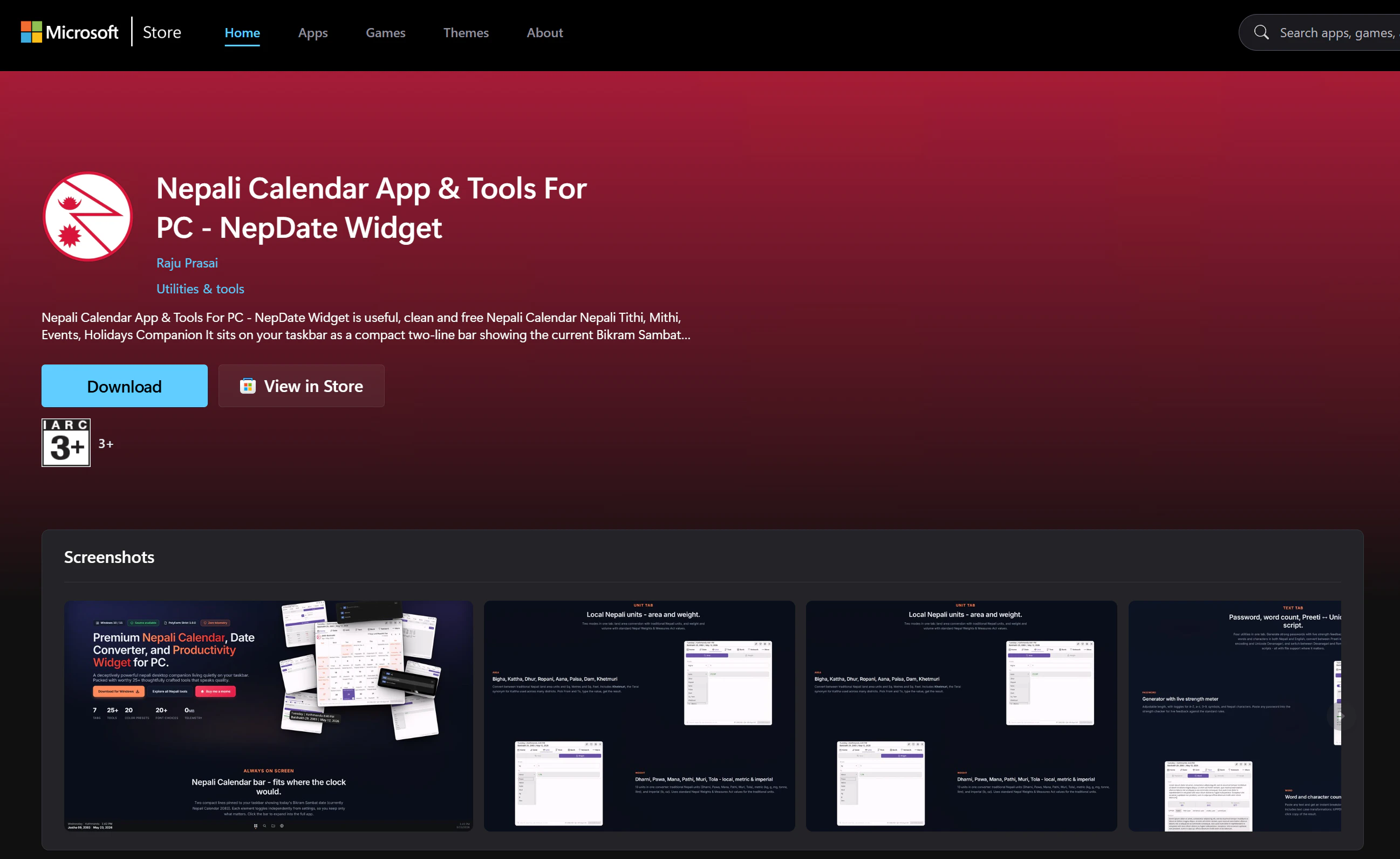Open the Store home link beside Microsoft
The height and width of the screenshot is (859, 1400).
coord(162,32)
